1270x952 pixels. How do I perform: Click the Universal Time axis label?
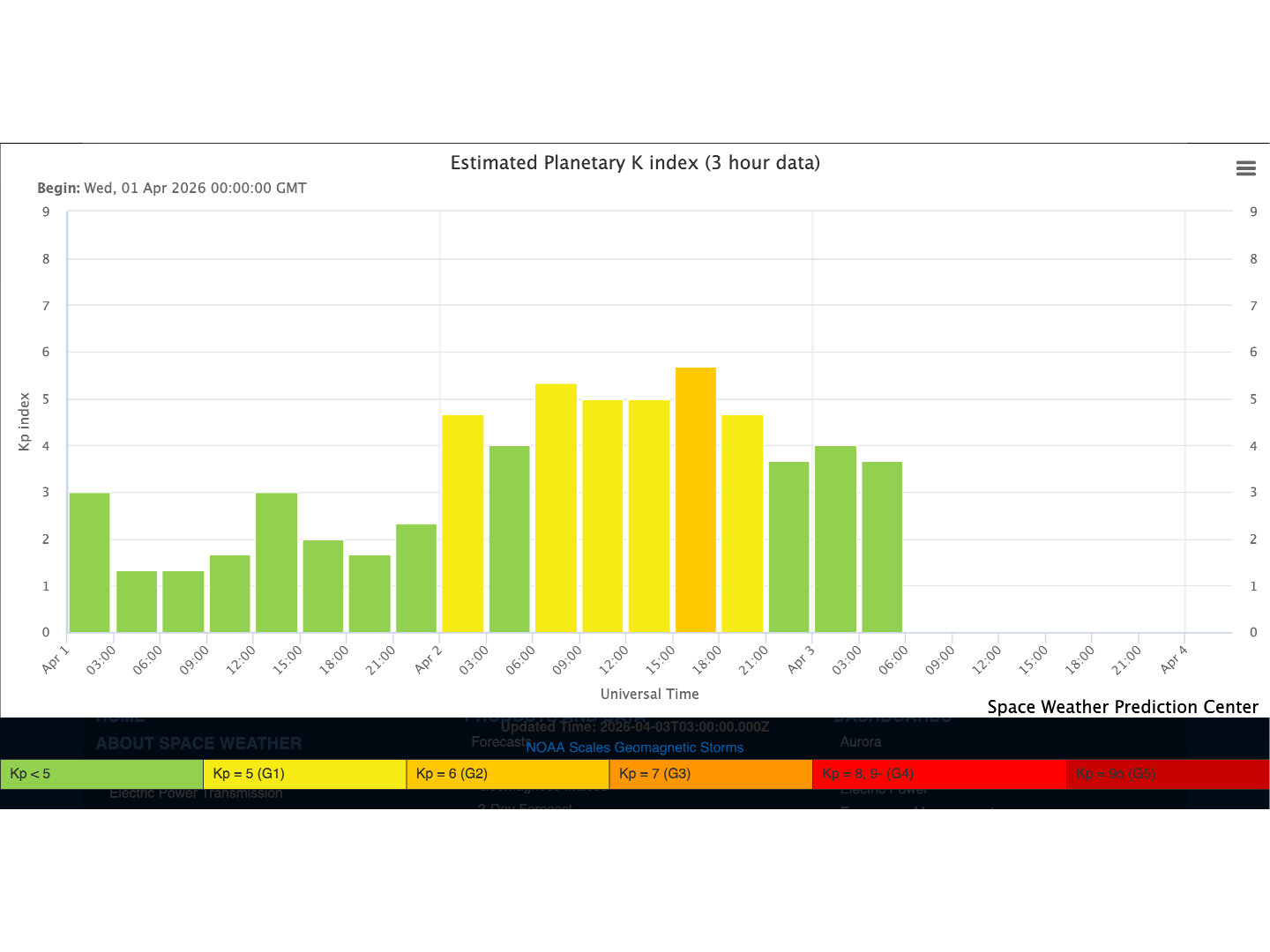coord(649,694)
